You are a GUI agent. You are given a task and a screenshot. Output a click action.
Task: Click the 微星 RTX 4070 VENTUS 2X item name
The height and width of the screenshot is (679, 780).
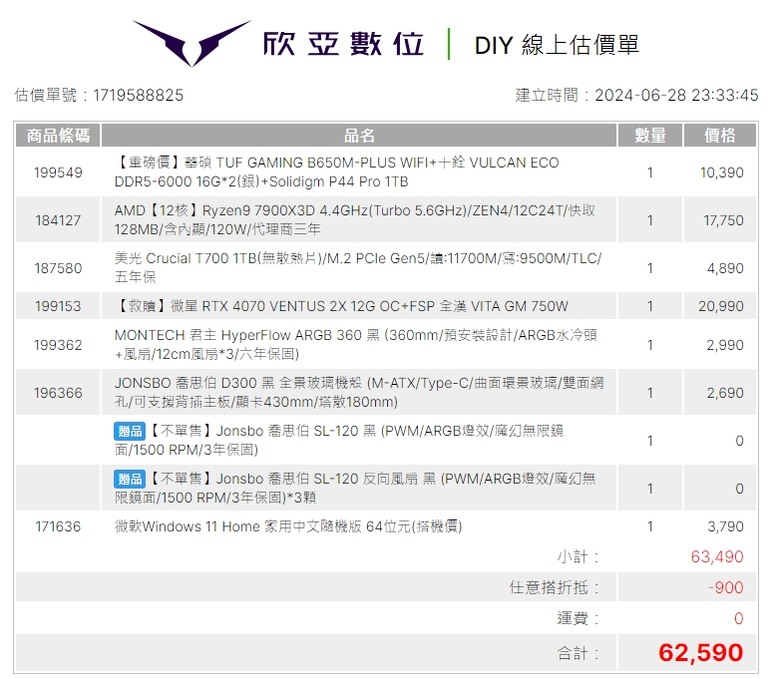pos(341,306)
